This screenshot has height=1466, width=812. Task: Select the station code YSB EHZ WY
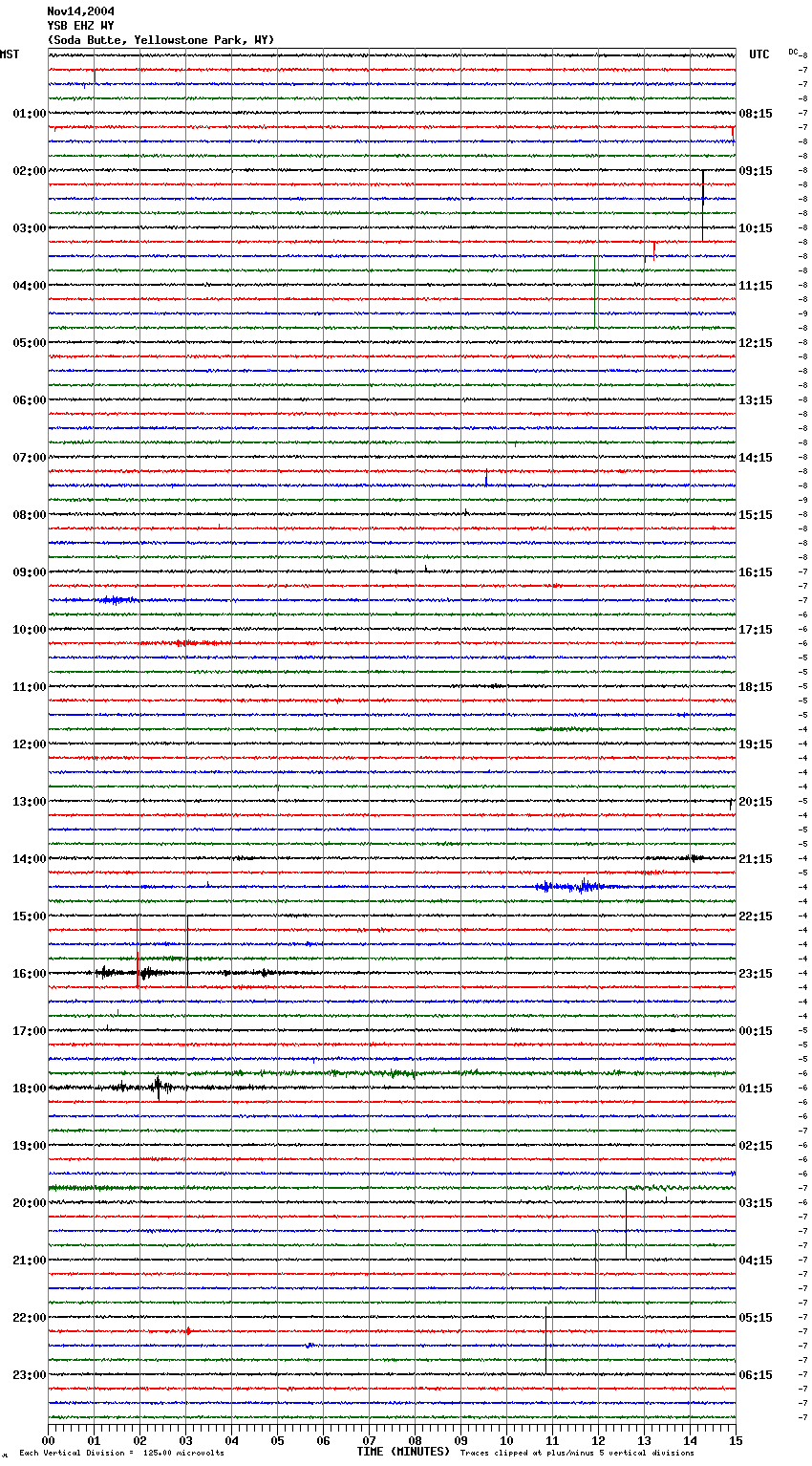[80, 26]
